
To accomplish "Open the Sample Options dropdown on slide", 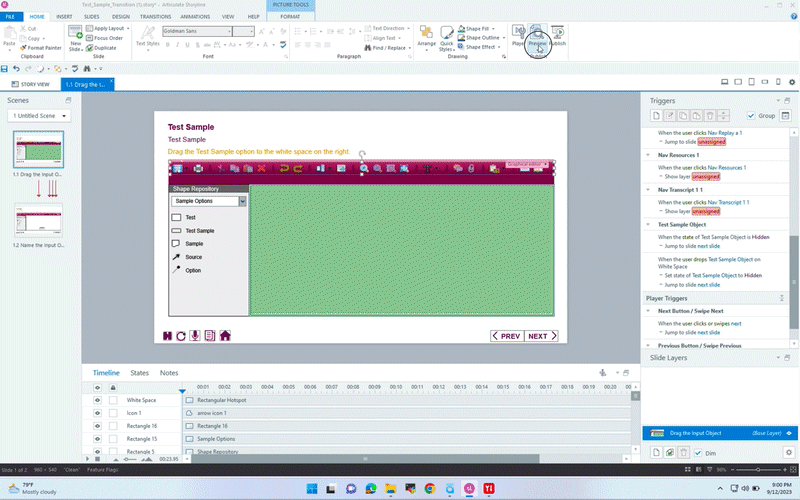I will [x=242, y=201].
